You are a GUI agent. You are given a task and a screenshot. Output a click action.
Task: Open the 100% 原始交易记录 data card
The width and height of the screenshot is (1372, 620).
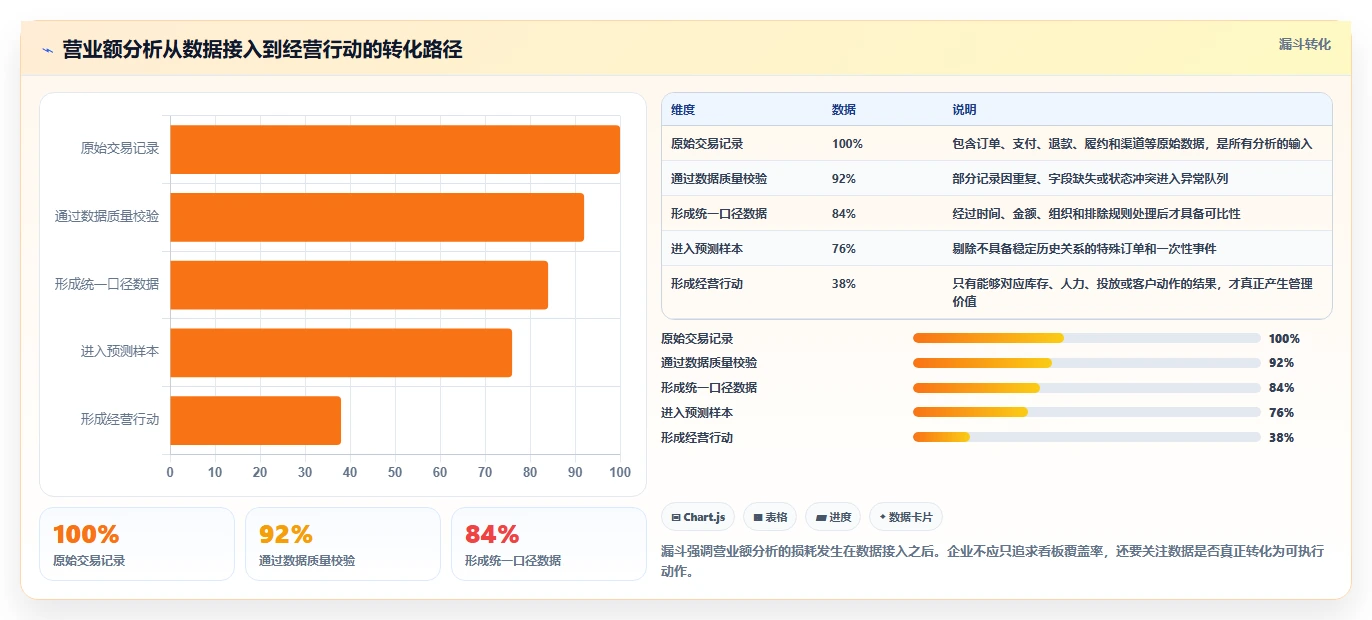[x=137, y=544]
